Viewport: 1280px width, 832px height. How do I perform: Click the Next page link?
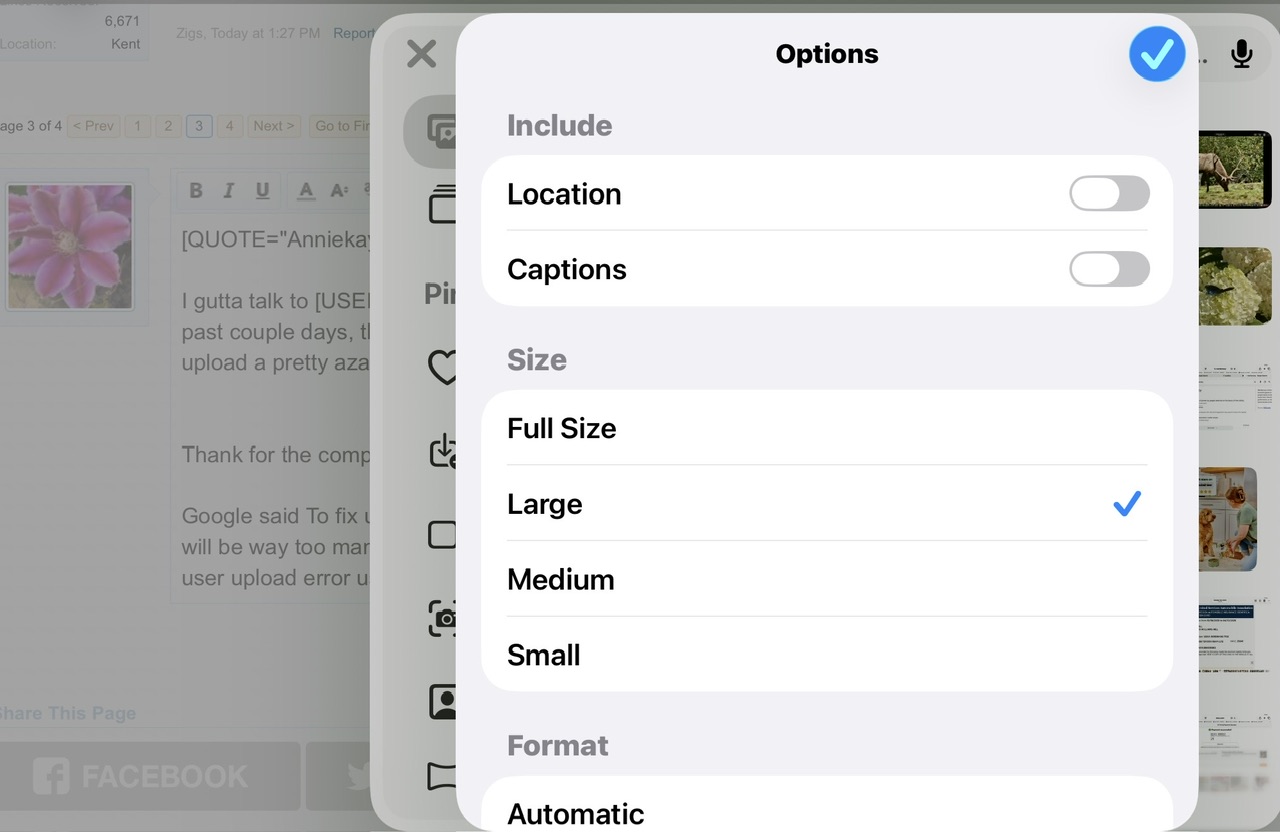coord(273,126)
